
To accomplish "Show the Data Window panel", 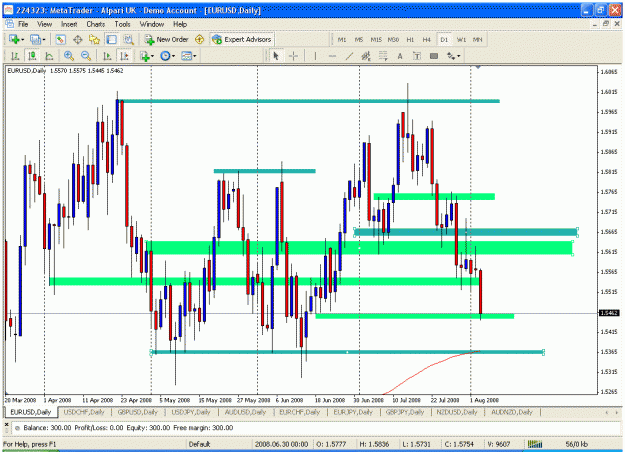I will point(77,39).
